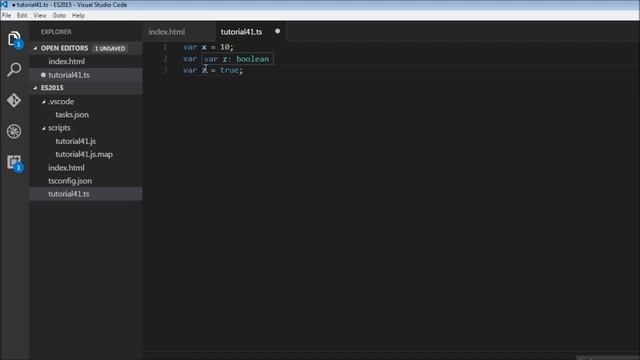This screenshot has width=640, height=360.
Task: Open the Search view icon
Action: (14, 70)
